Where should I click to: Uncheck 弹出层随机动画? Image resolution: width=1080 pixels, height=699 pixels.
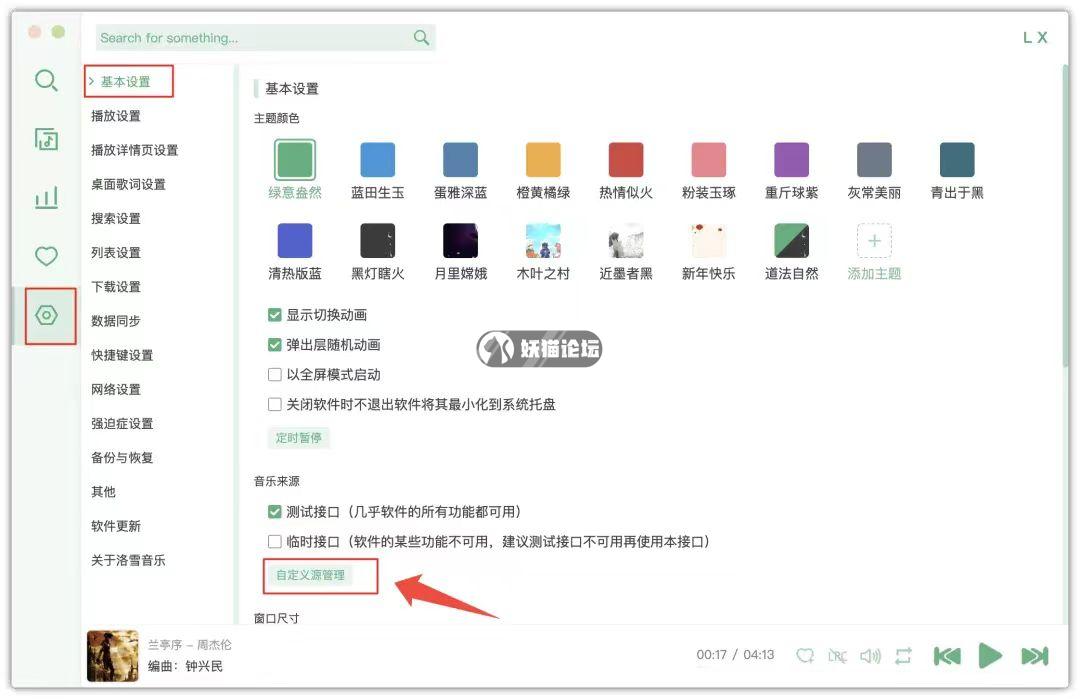pos(275,345)
